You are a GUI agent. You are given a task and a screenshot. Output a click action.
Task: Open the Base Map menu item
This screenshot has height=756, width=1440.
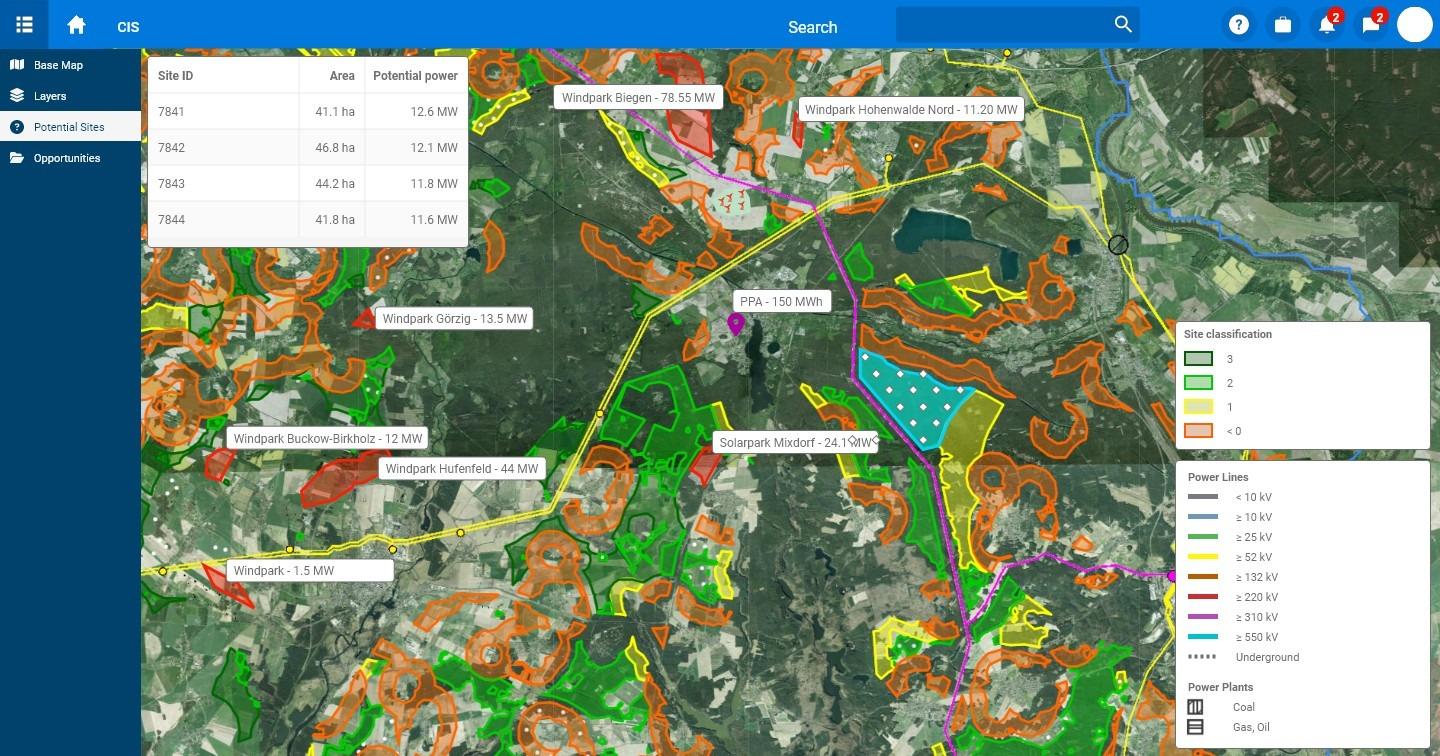tap(70, 65)
